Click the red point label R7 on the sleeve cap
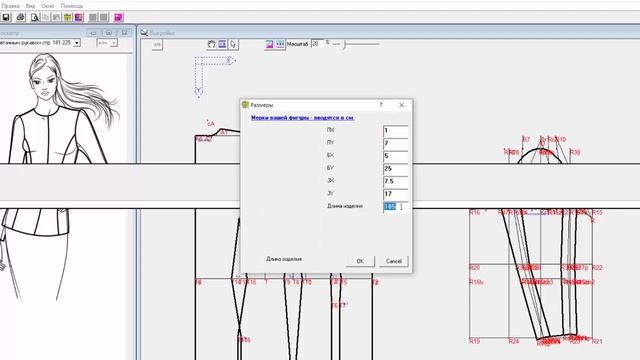The height and width of the screenshot is (360, 640). click(x=526, y=140)
